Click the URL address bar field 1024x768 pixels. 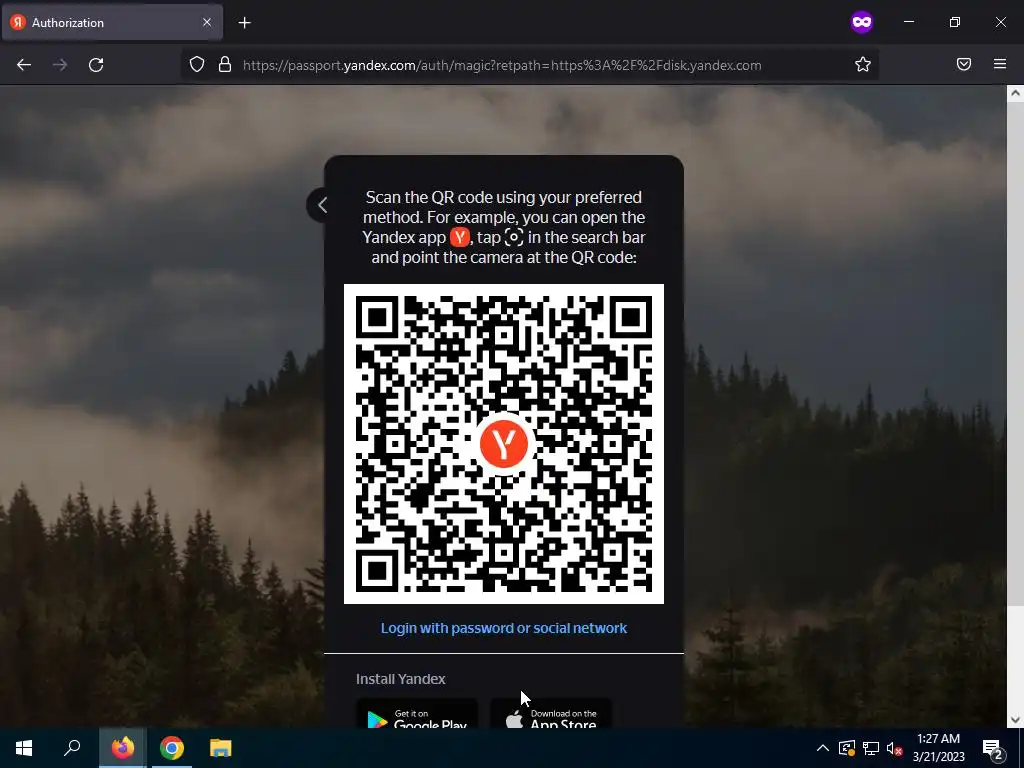529,65
